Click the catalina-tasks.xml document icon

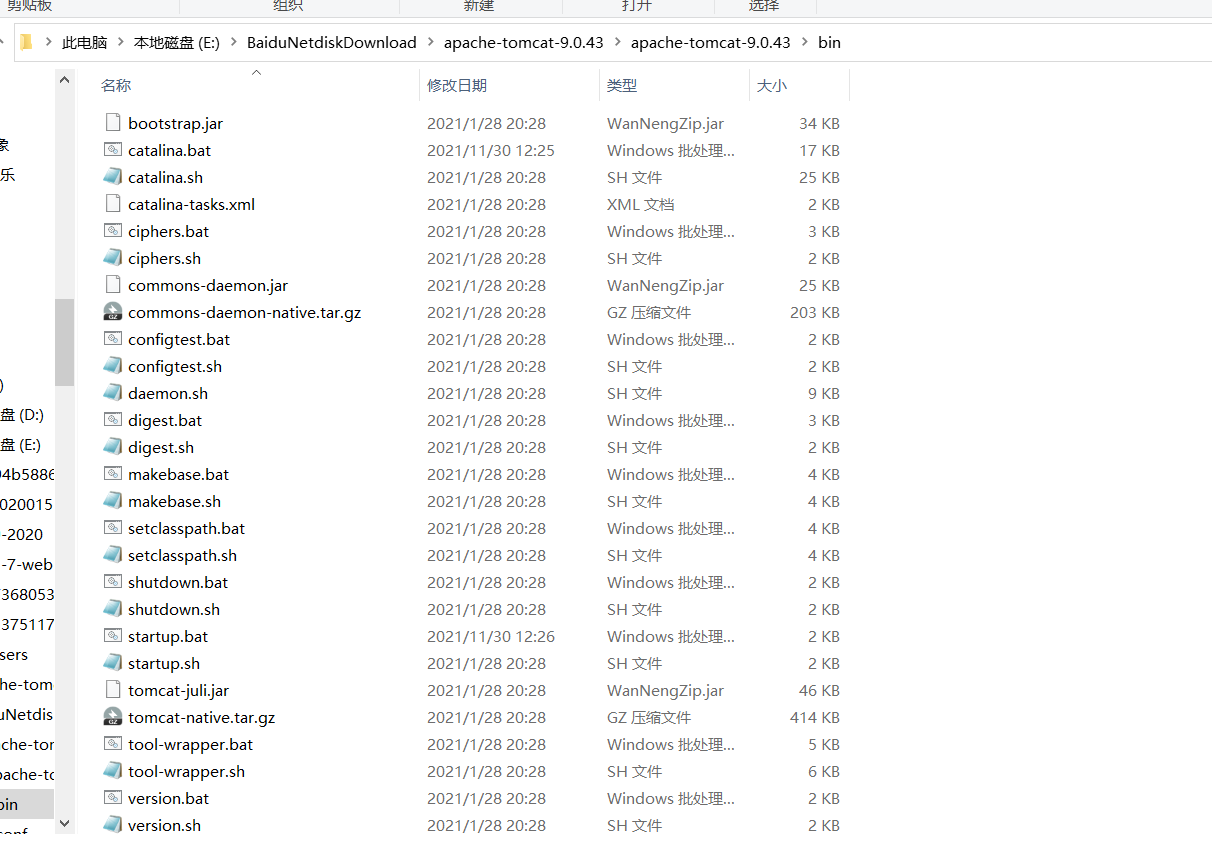point(113,204)
